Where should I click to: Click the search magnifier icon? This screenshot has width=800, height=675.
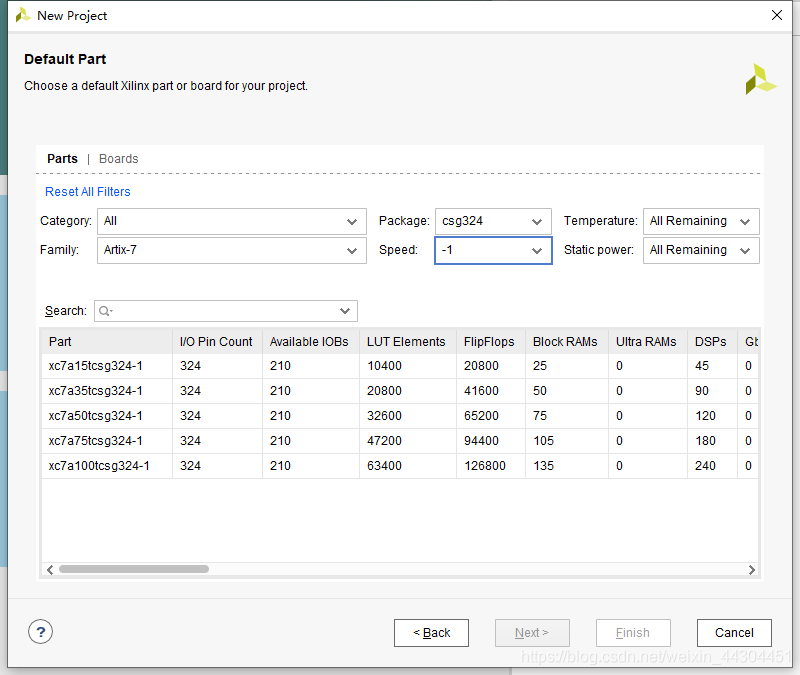tap(105, 311)
